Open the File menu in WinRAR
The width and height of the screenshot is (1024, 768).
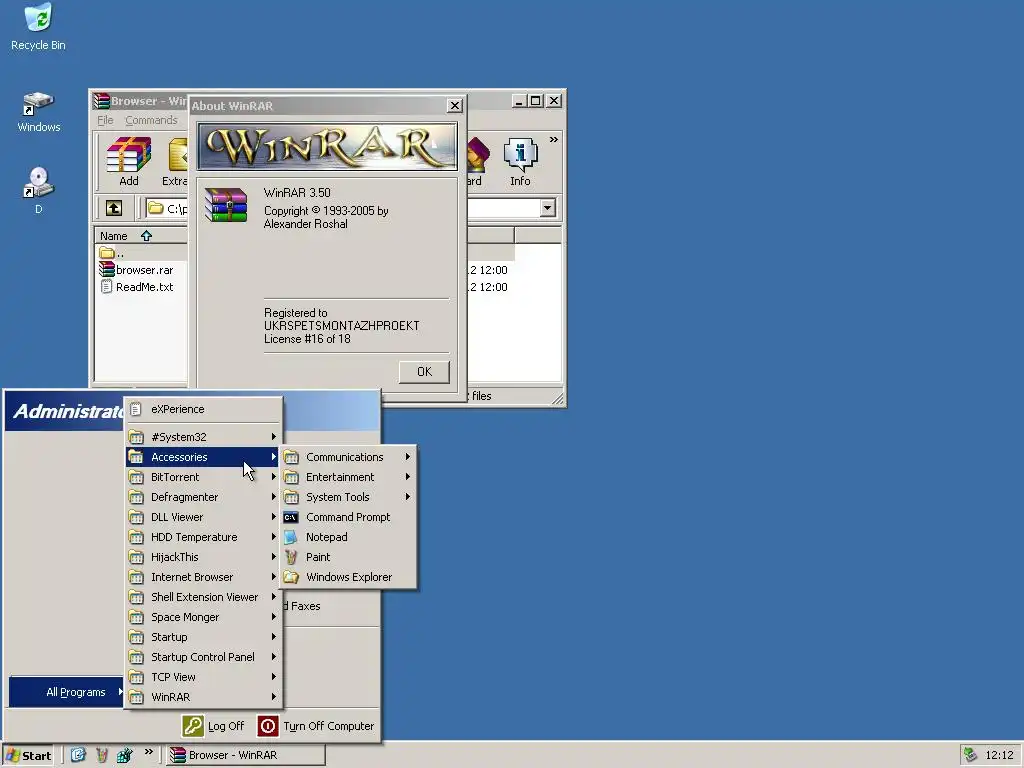coord(105,120)
